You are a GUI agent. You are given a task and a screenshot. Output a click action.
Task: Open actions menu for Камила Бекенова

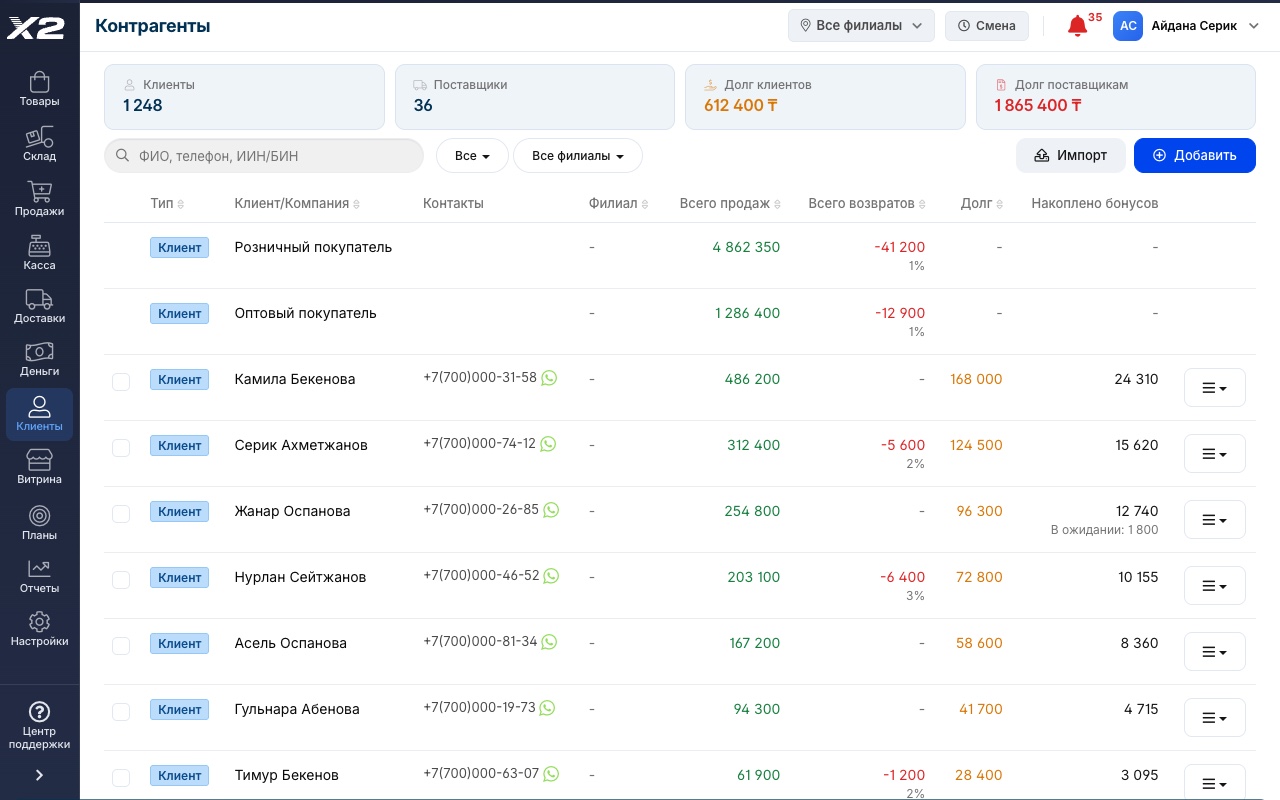pos(1214,388)
